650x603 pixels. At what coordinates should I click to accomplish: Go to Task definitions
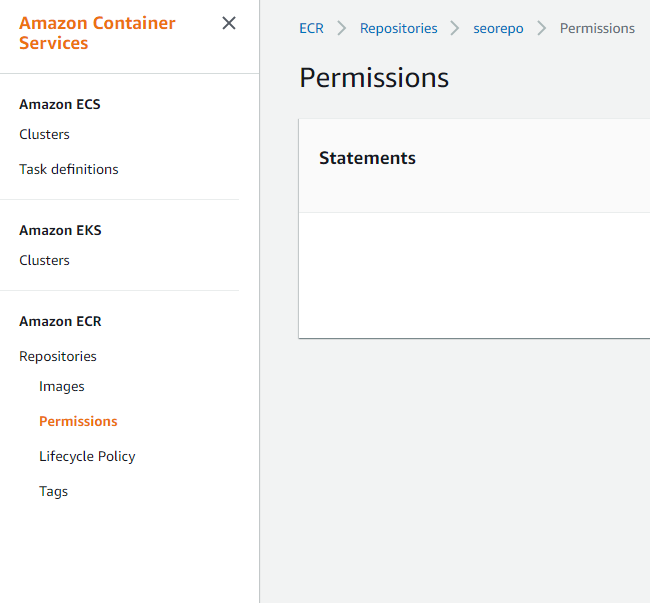pos(68,169)
